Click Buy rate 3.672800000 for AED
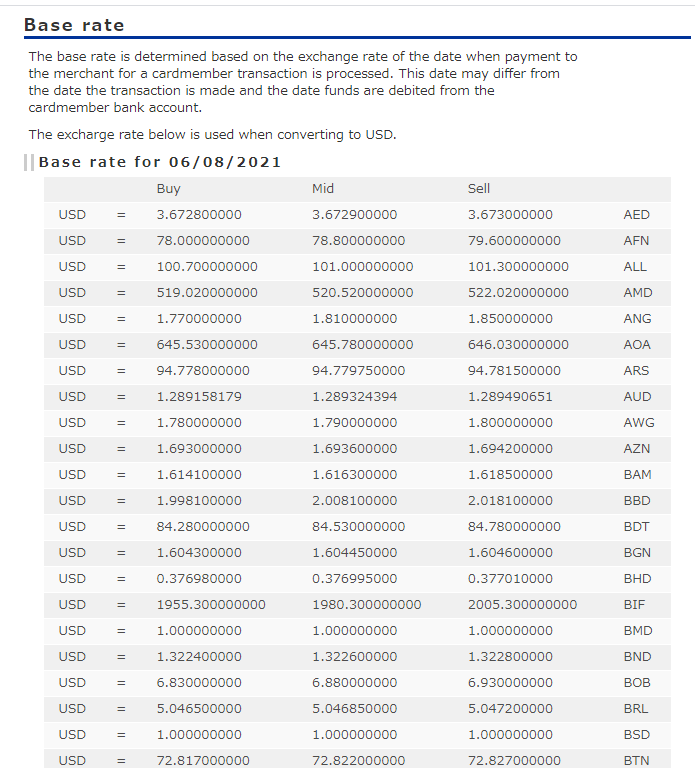The image size is (695, 768). pos(199,215)
